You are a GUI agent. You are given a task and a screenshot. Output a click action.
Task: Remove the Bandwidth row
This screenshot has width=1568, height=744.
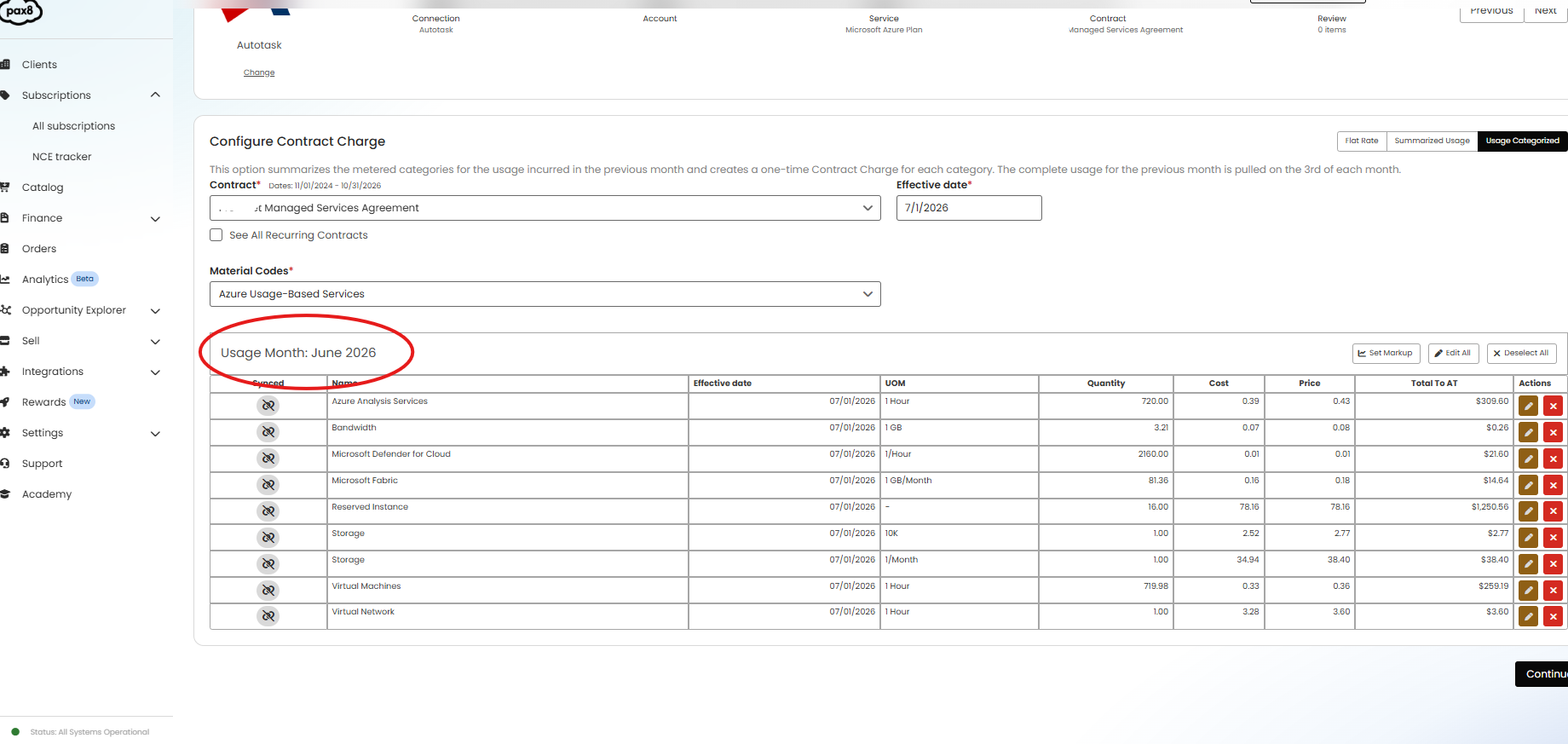[1554, 433]
